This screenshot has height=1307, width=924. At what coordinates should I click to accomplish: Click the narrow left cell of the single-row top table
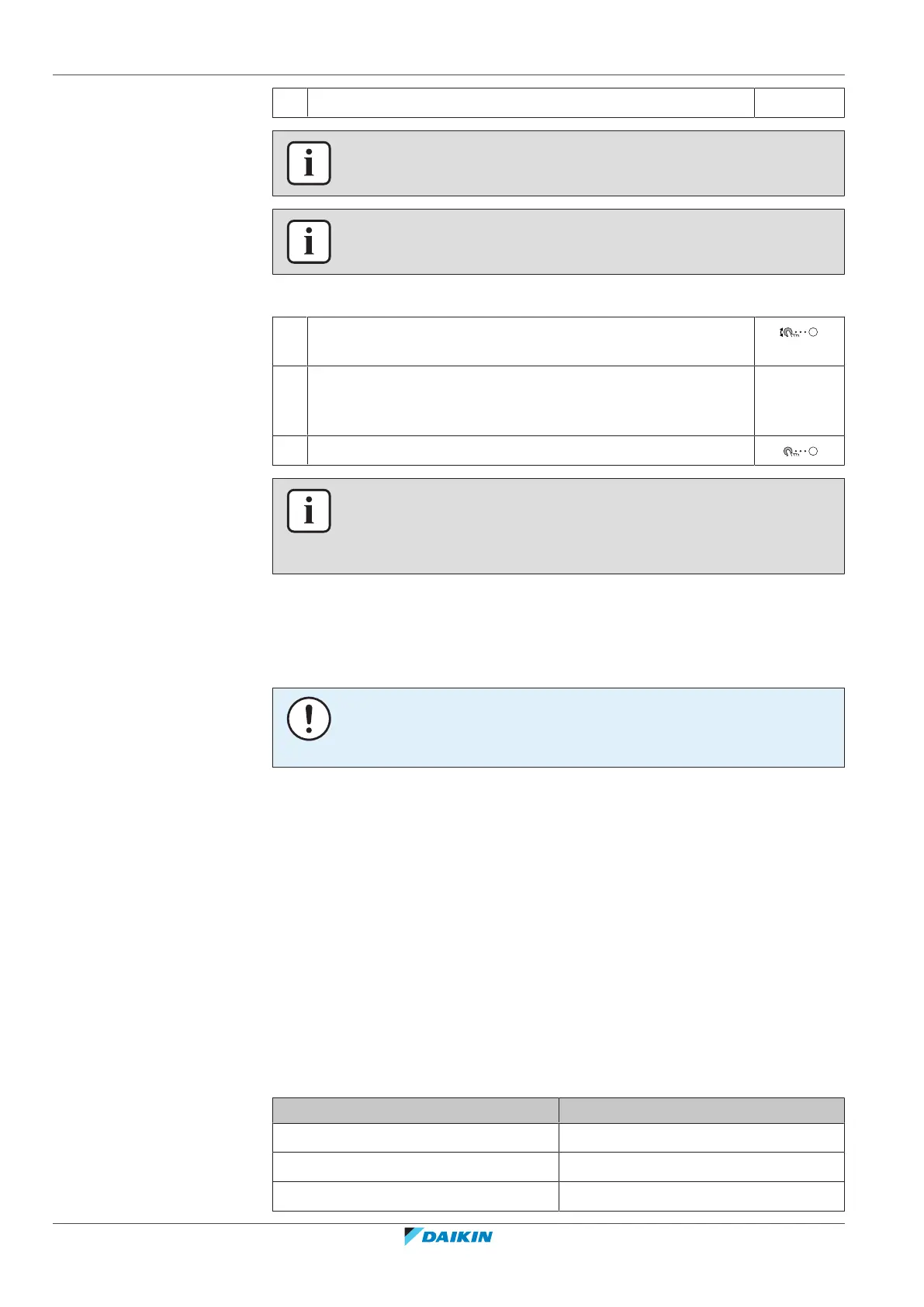pos(290,102)
